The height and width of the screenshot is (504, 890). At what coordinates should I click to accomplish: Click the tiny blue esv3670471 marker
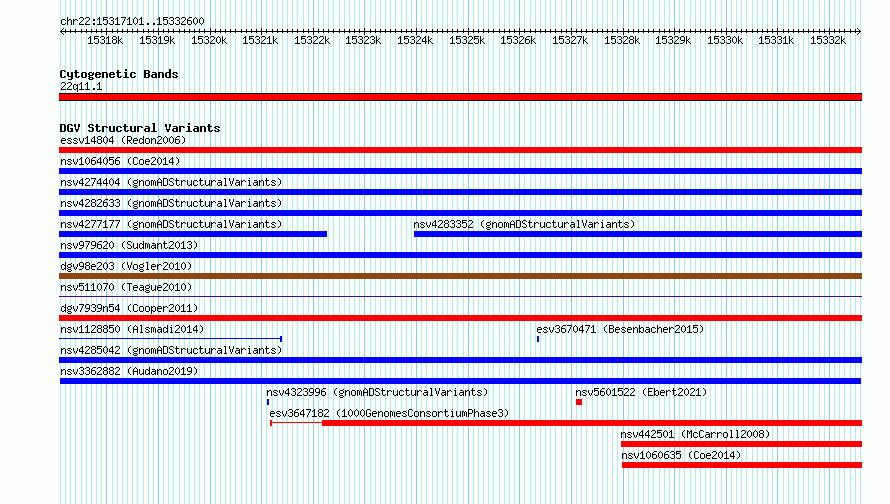click(x=538, y=339)
